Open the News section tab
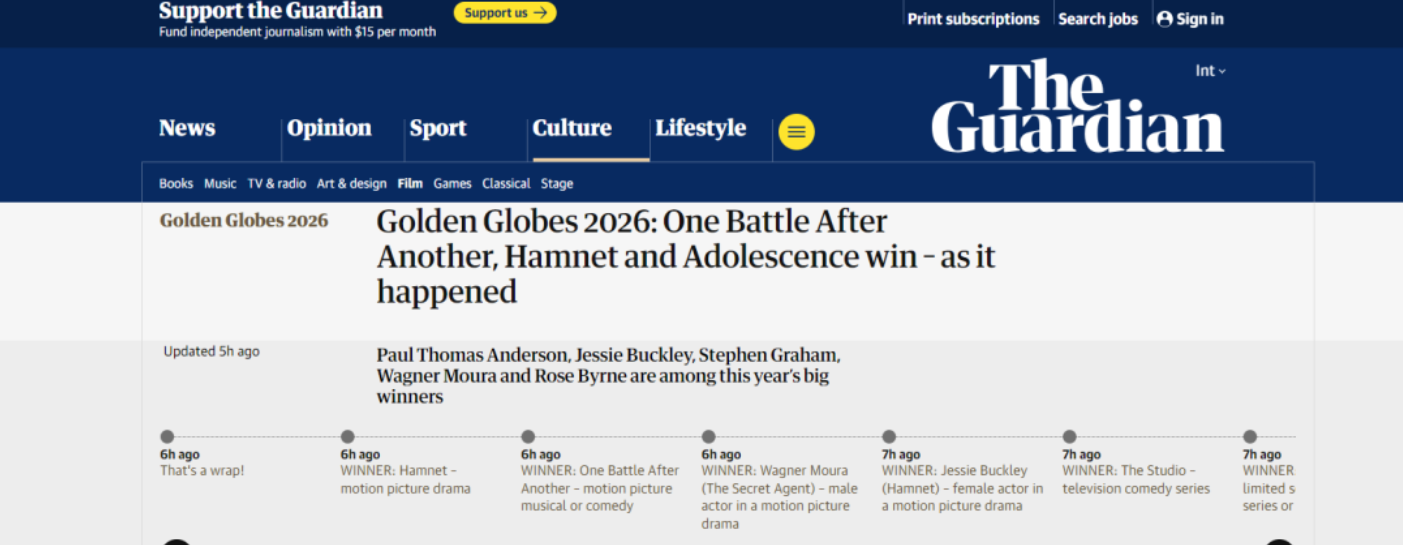This screenshot has height=545, width=1403. (x=187, y=128)
